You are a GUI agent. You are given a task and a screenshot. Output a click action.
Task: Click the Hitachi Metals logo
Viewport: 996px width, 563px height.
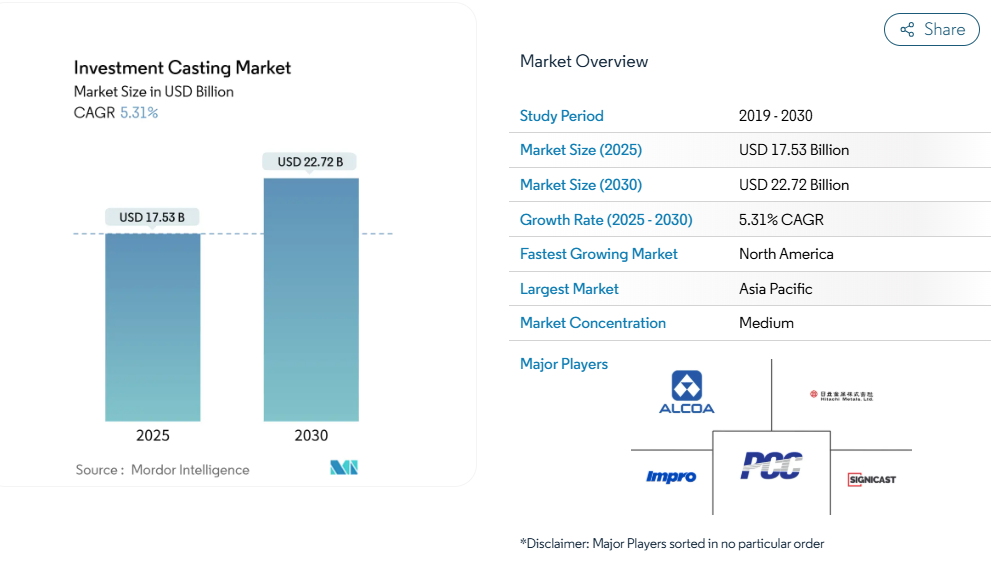840,395
